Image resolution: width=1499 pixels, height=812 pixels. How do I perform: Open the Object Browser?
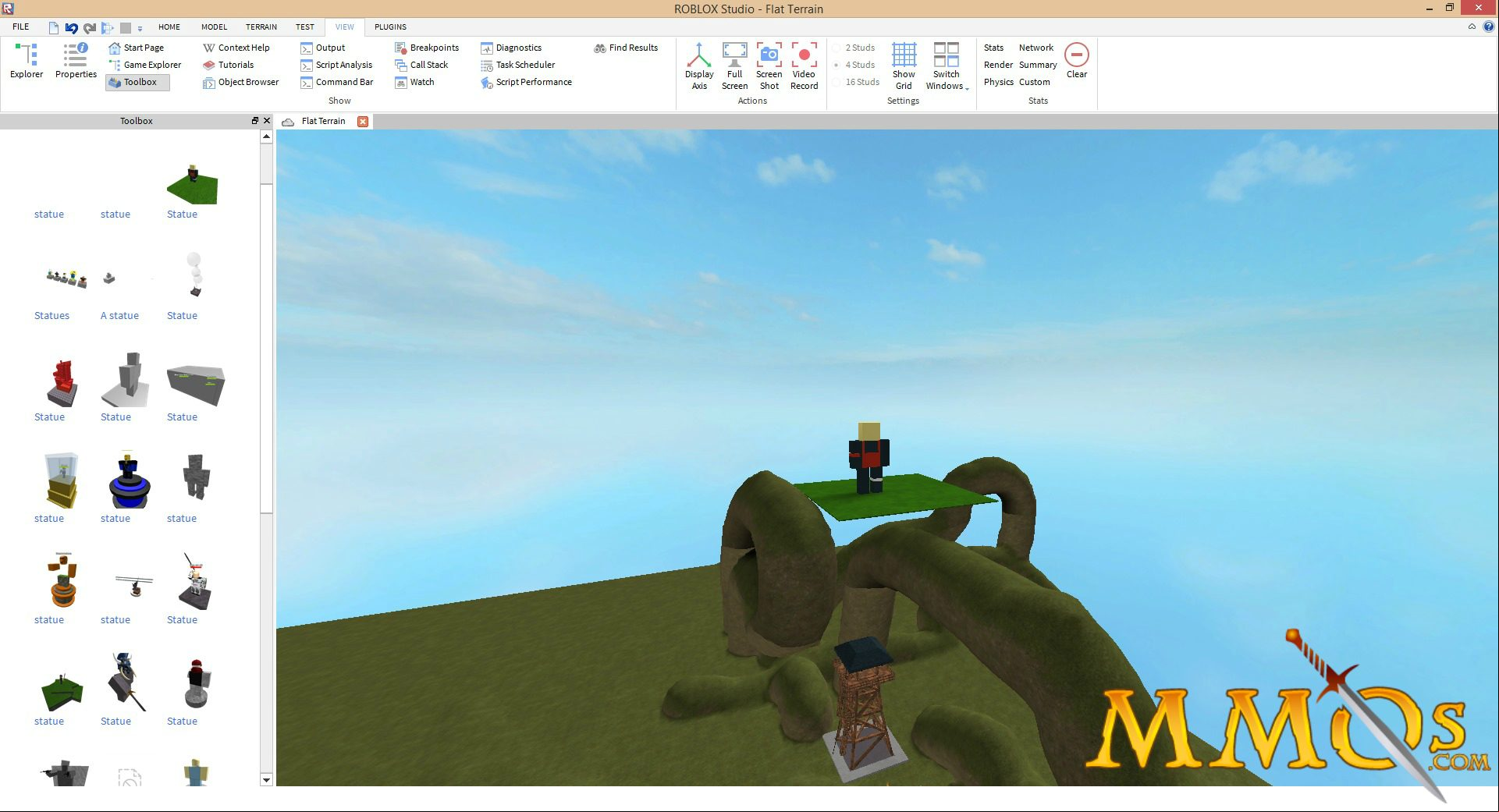pyautogui.click(x=241, y=82)
